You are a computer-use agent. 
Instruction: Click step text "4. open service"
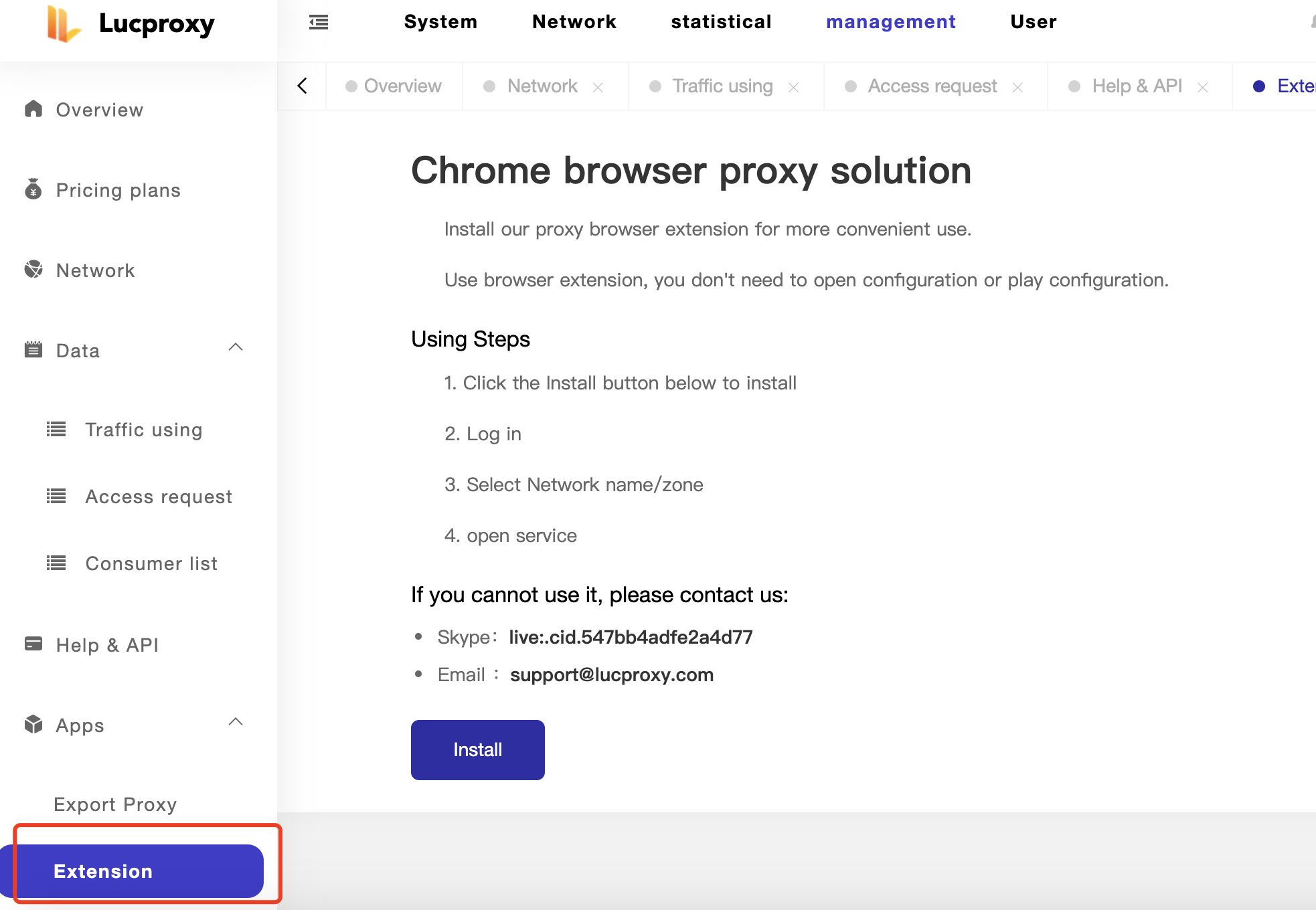[510, 535]
